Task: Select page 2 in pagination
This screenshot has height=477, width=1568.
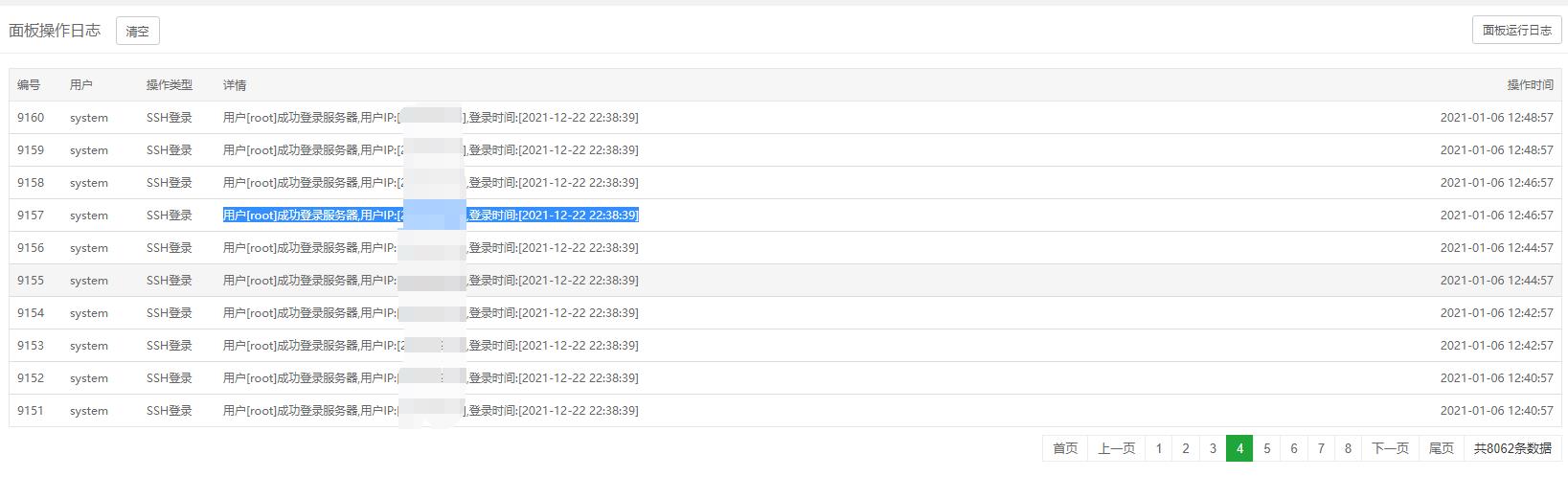Action: point(1185,448)
